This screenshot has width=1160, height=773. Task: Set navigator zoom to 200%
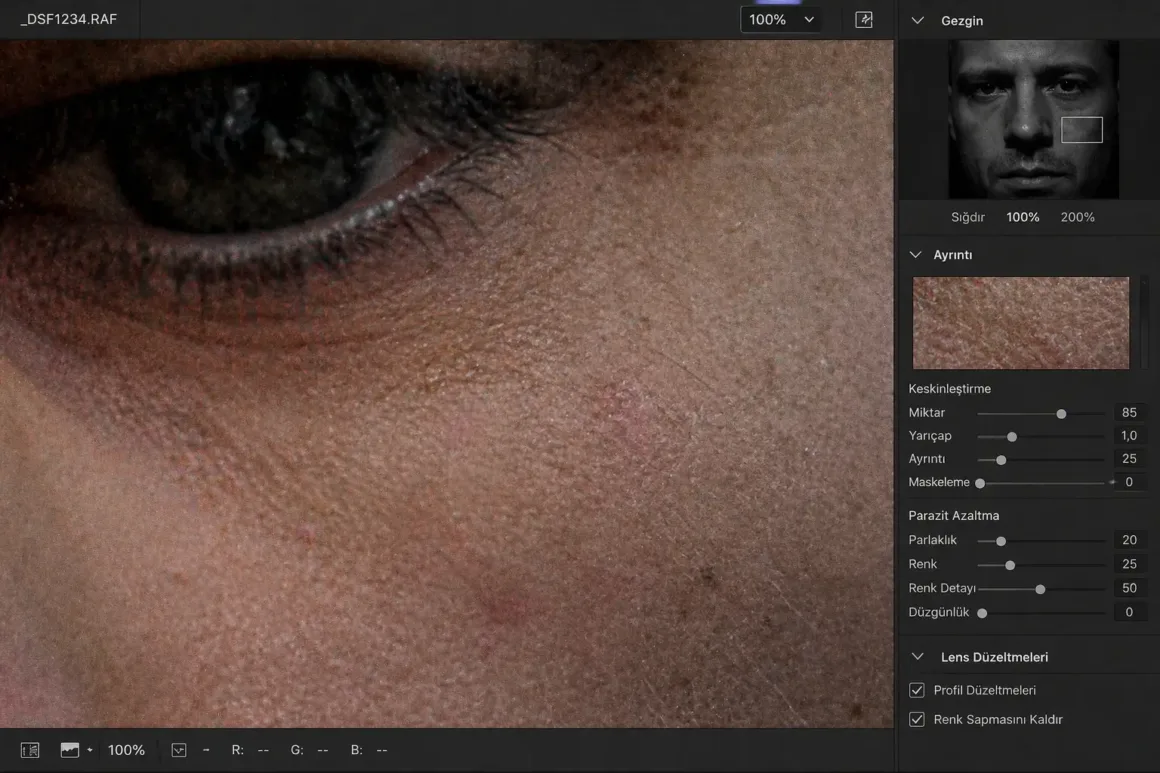(x=1077, y=217)
